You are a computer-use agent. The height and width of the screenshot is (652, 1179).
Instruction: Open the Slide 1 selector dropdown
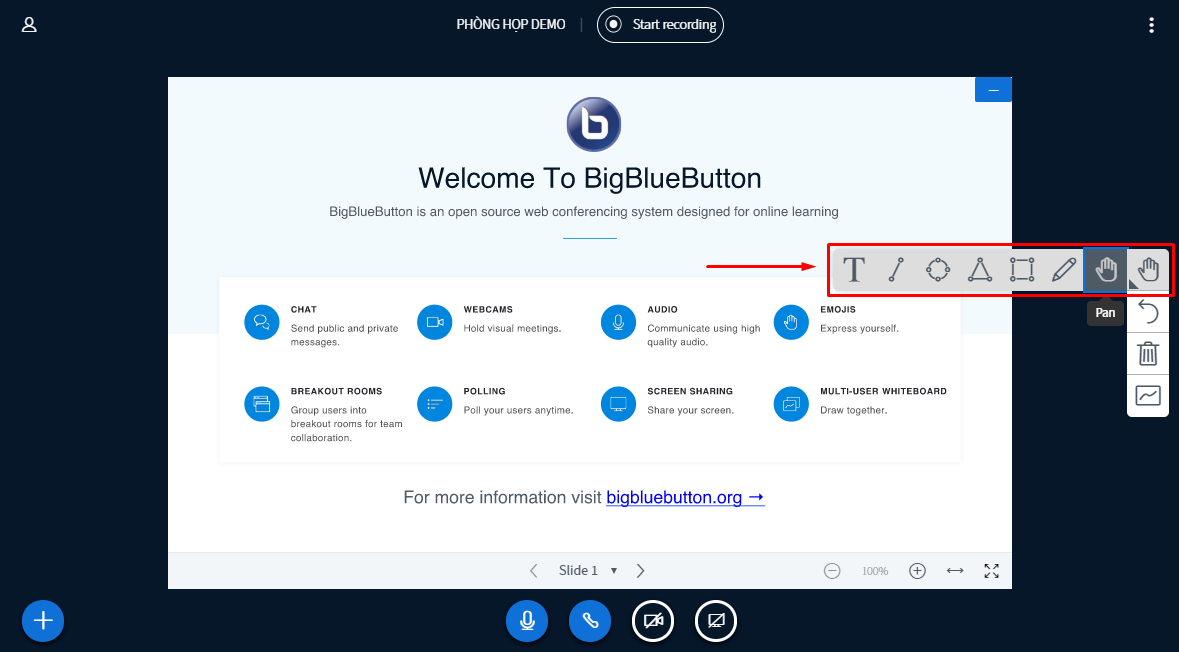(588, 571)
